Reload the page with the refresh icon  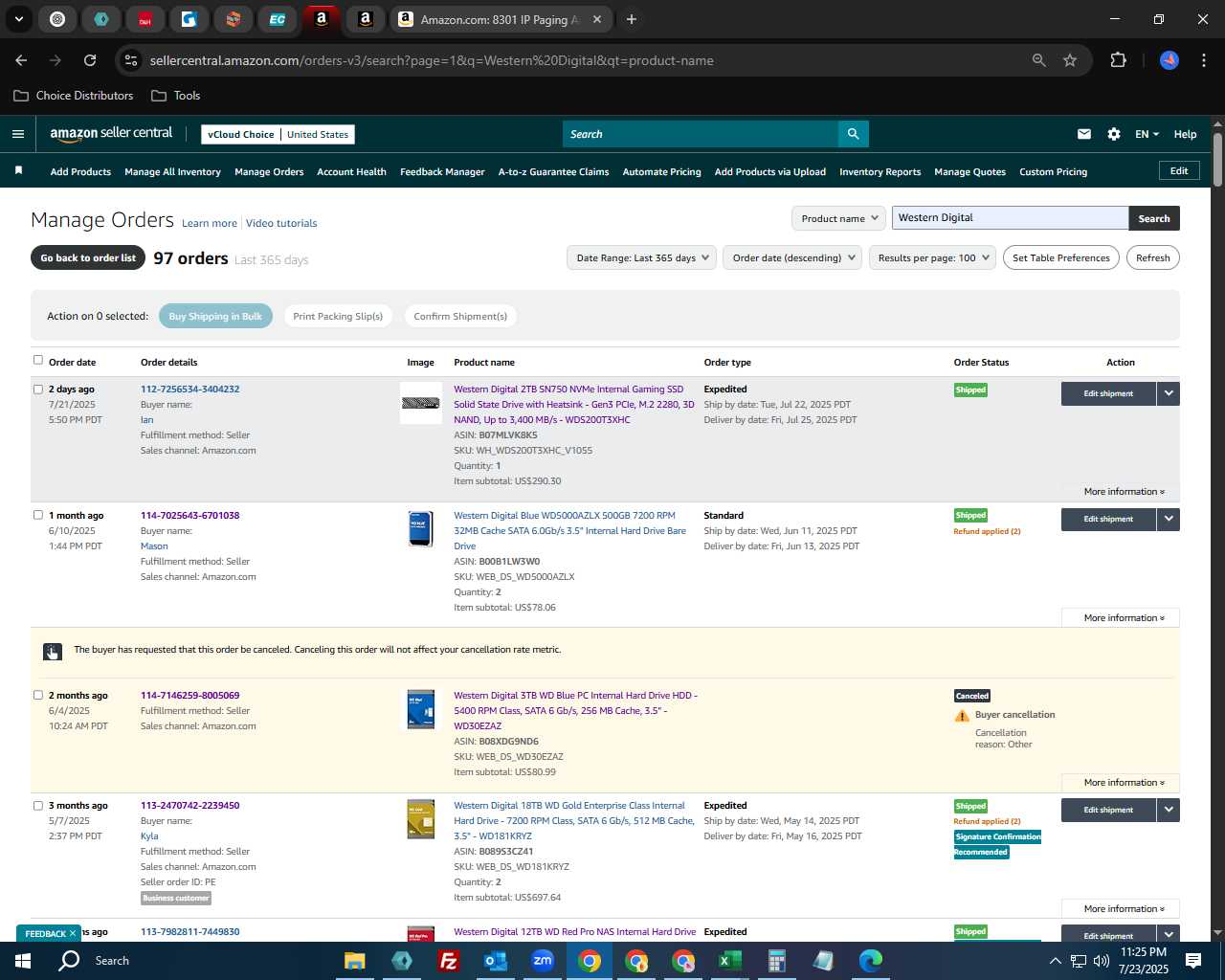[90, 60]
